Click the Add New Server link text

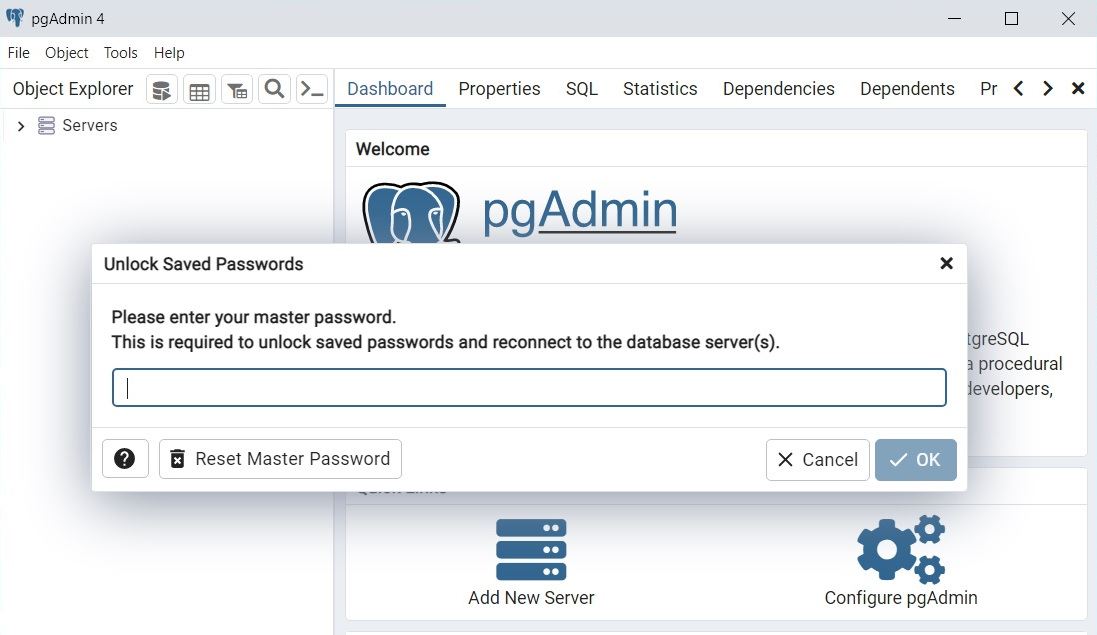[x=531, y=598]
